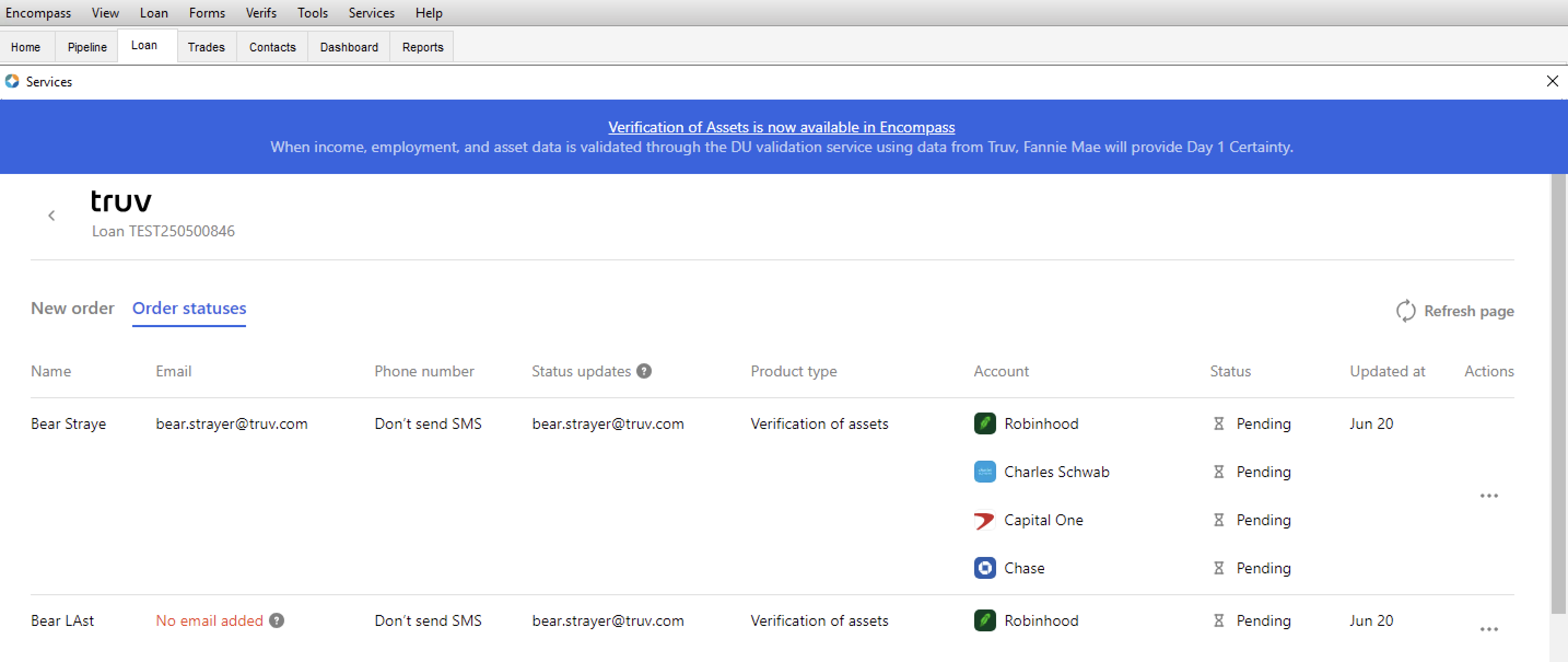Switch to the Pipeline tab

click(87, 47)
